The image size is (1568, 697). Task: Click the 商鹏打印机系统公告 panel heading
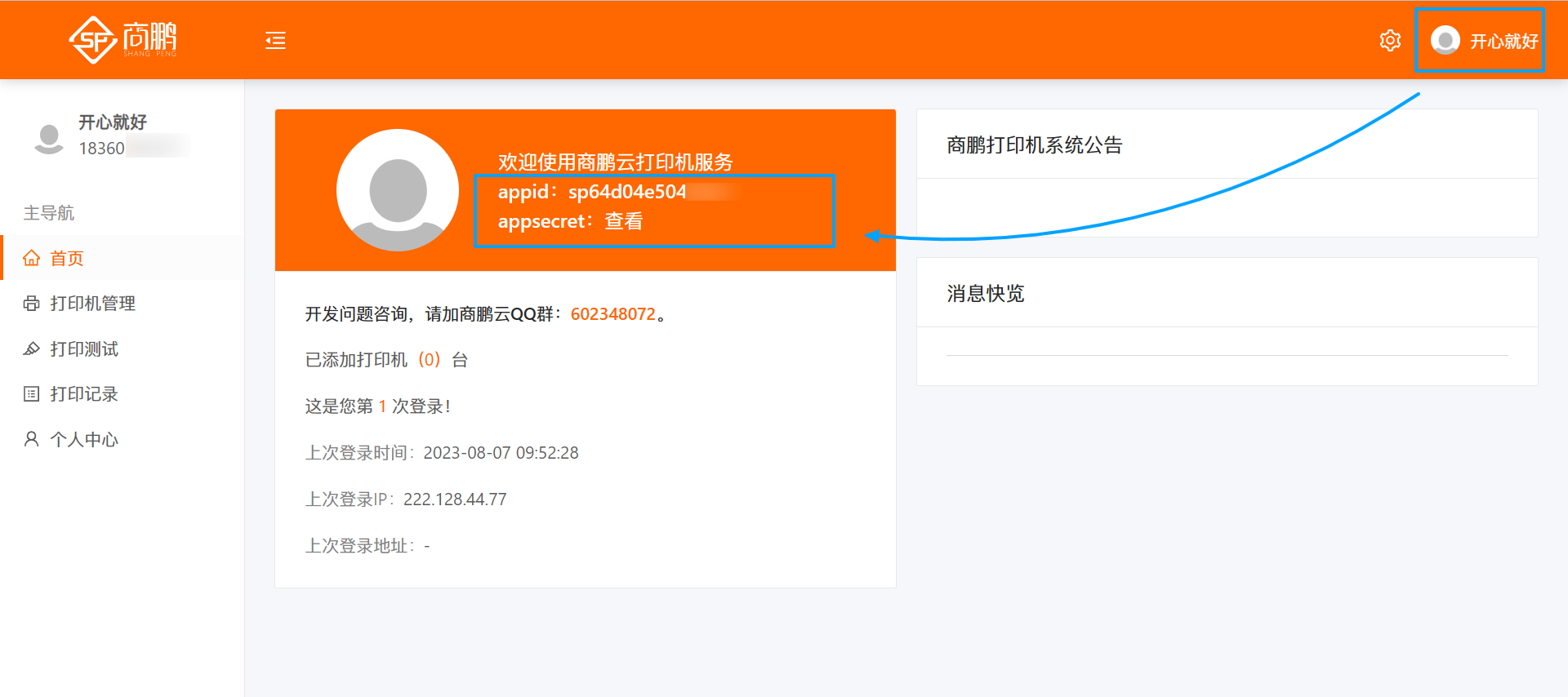tap(1034, 145)
